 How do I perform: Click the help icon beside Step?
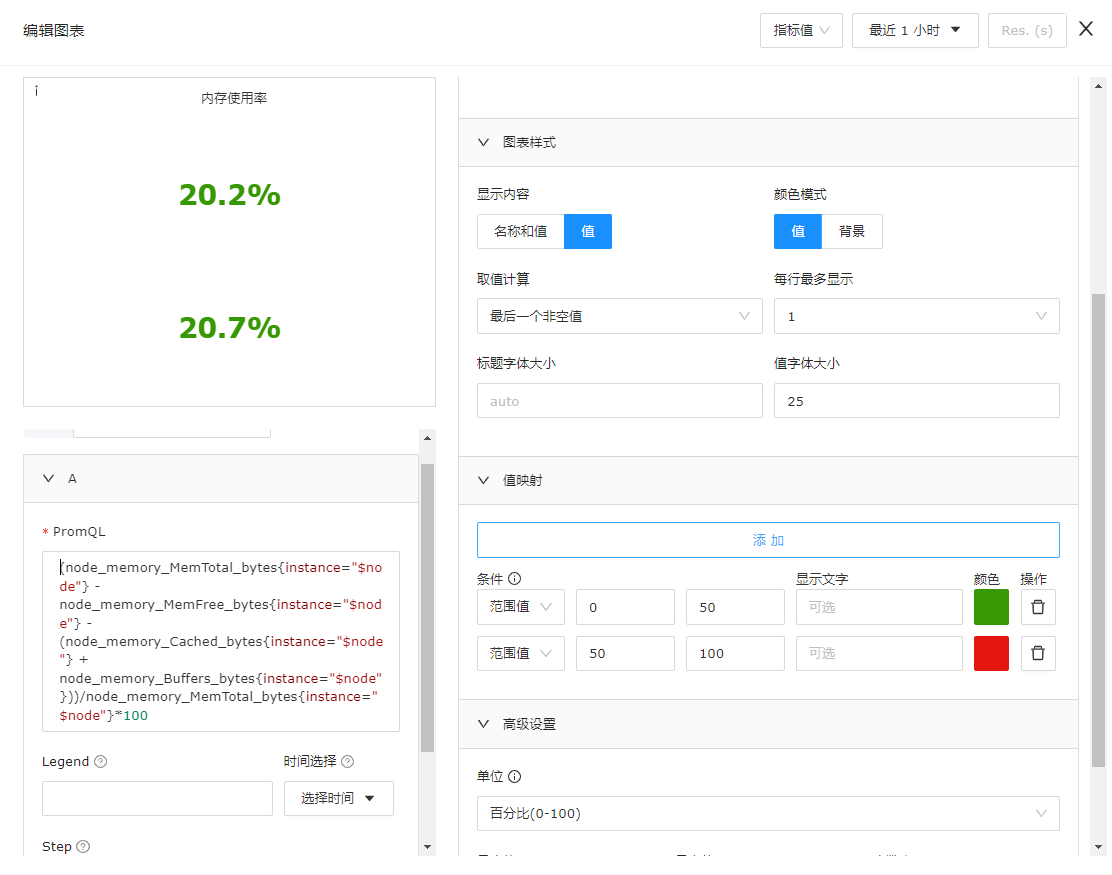click(81, 846)
